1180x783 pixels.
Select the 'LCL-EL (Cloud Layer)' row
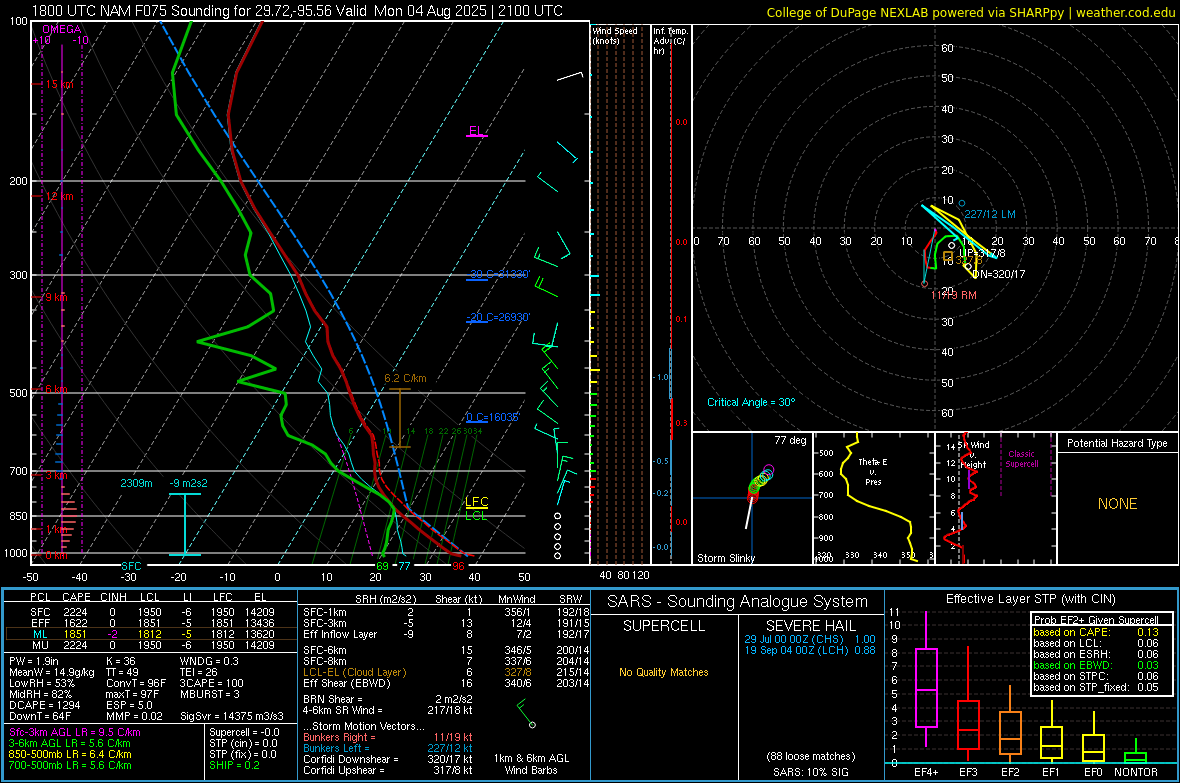pos(446,672)
